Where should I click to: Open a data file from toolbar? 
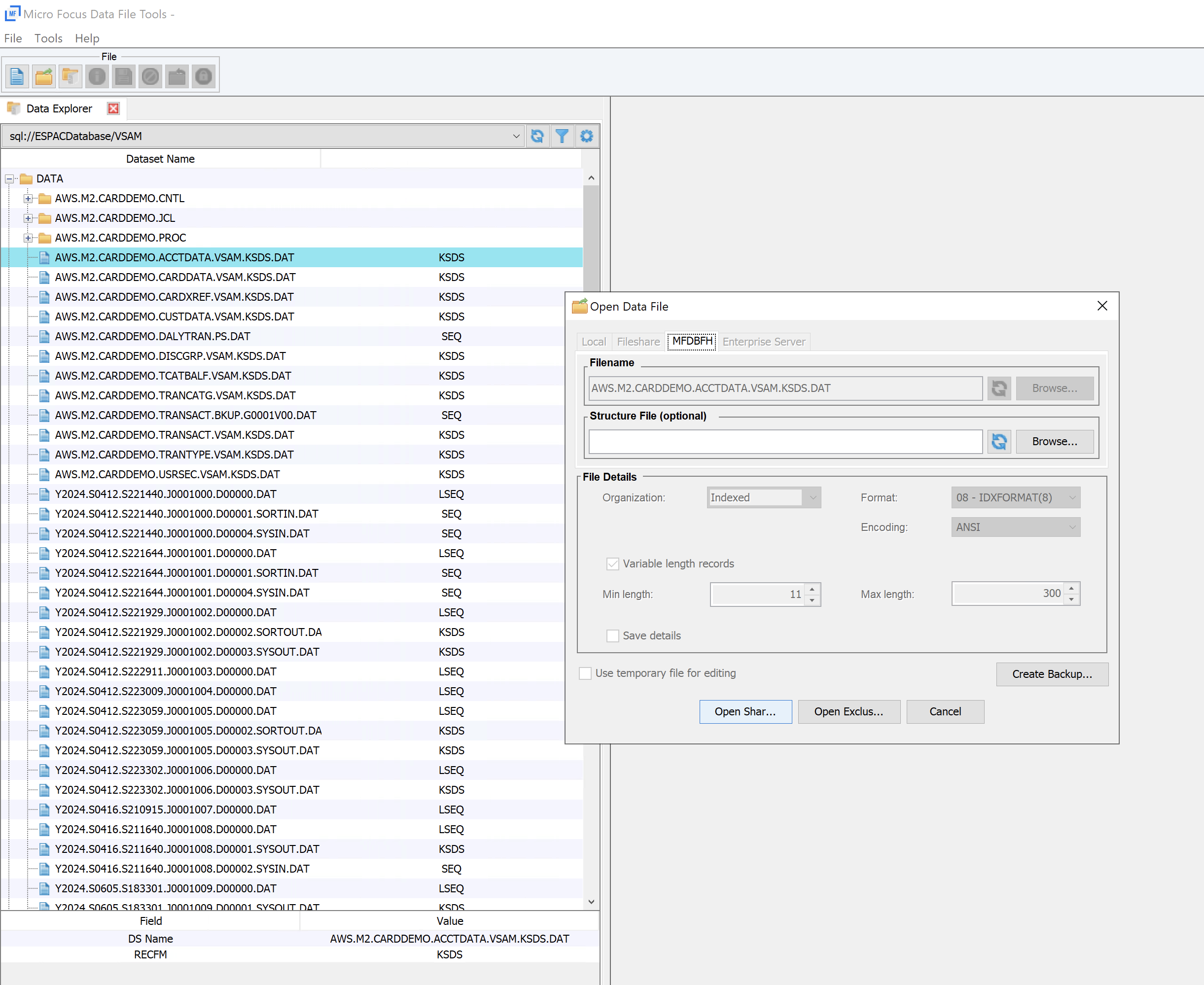coord(44,75)
